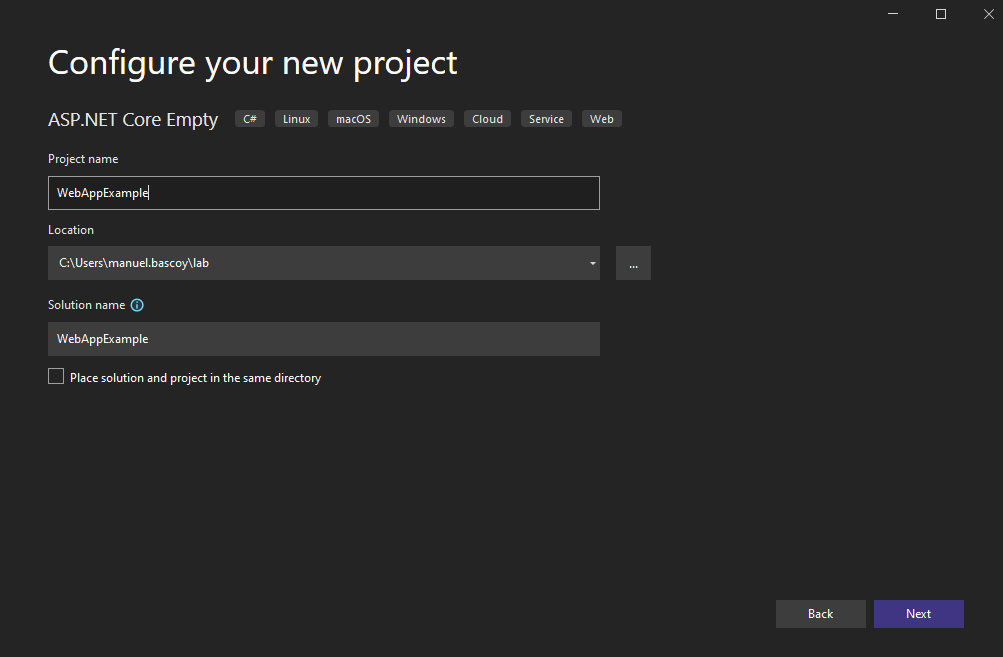Go back using the Back button
The height and width of the screenshot is (657, 1003).
pyautogui.click(x=820, y=614)
